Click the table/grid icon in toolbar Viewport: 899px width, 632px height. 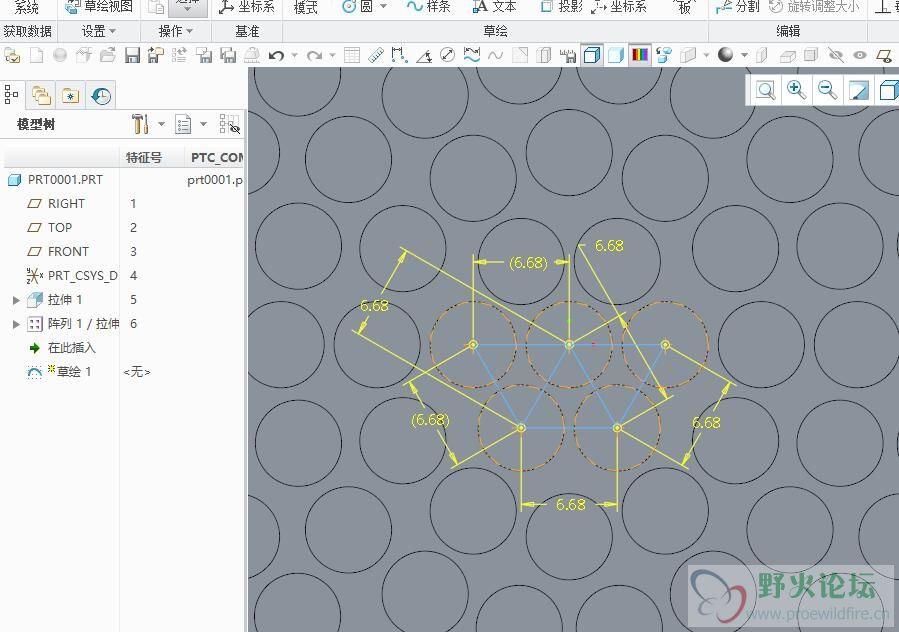point(352,56)
